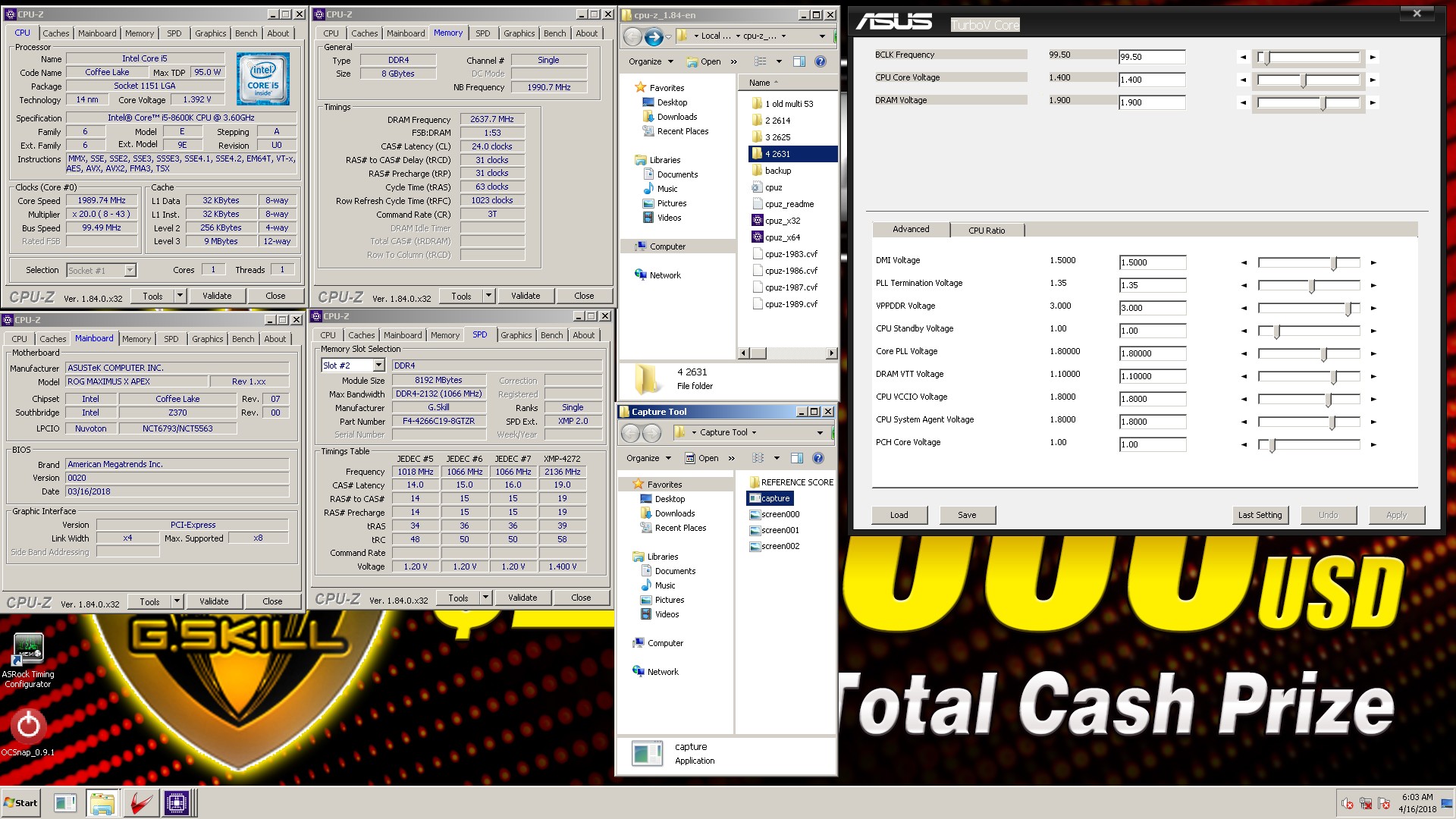Click Close in the CPU-Z SPD window
The width and height of the screenshot is (1456, 819).
coord(581,598)
